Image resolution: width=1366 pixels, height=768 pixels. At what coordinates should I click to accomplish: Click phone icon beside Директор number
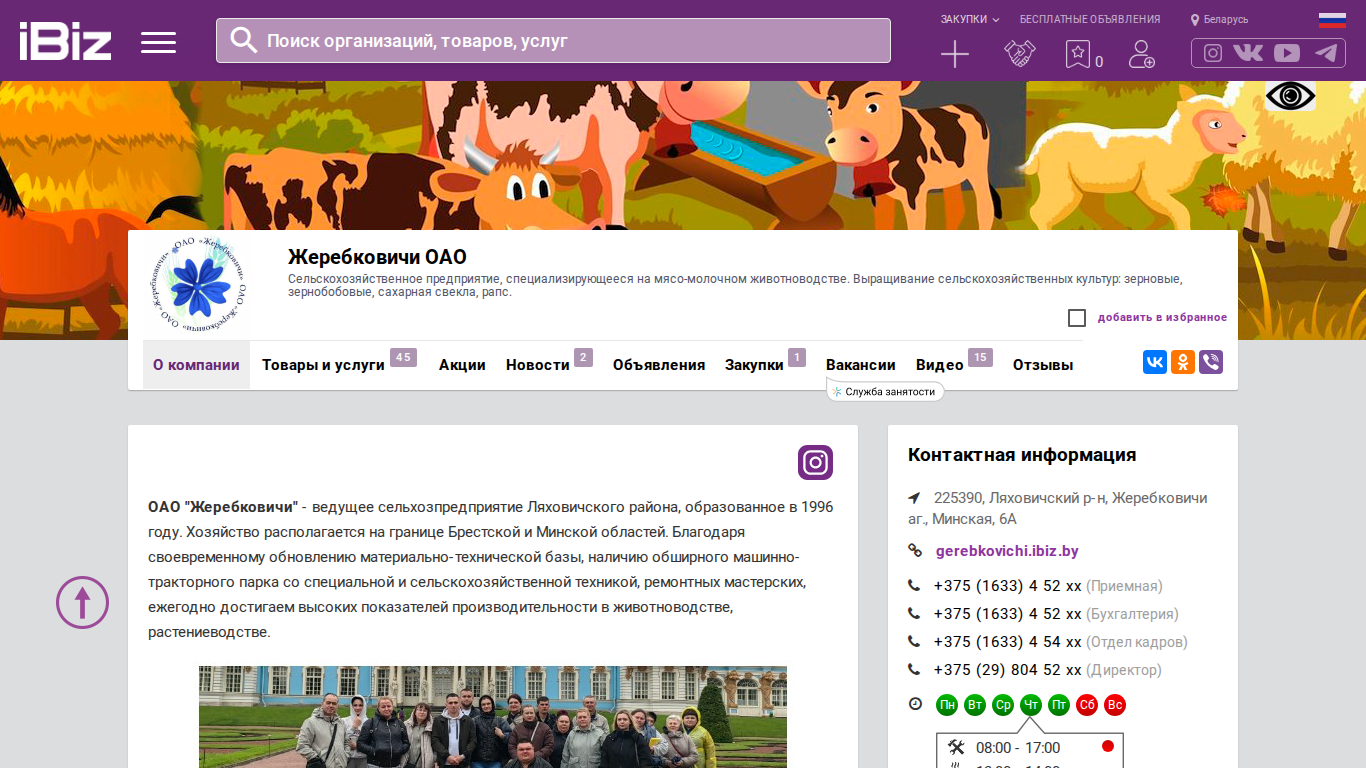coord(914,670)
